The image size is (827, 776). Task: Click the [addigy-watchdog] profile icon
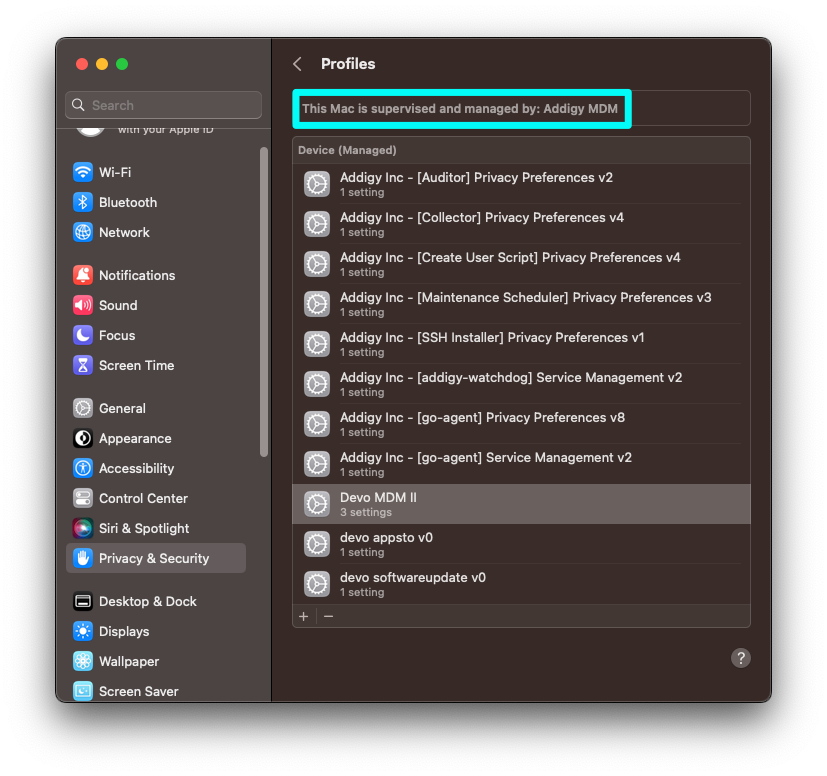point(317,384)
